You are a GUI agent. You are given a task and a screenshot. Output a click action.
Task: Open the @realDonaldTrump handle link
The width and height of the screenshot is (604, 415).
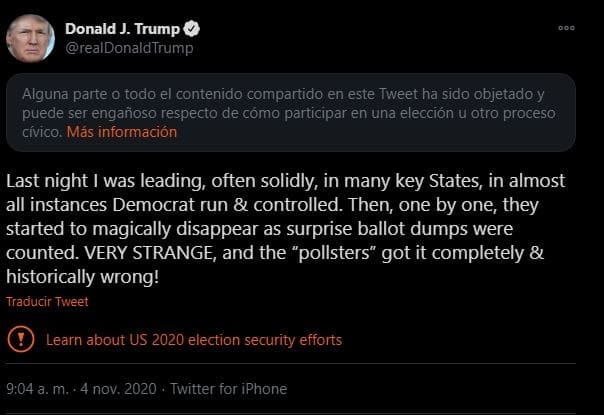[x=129, y=48]
